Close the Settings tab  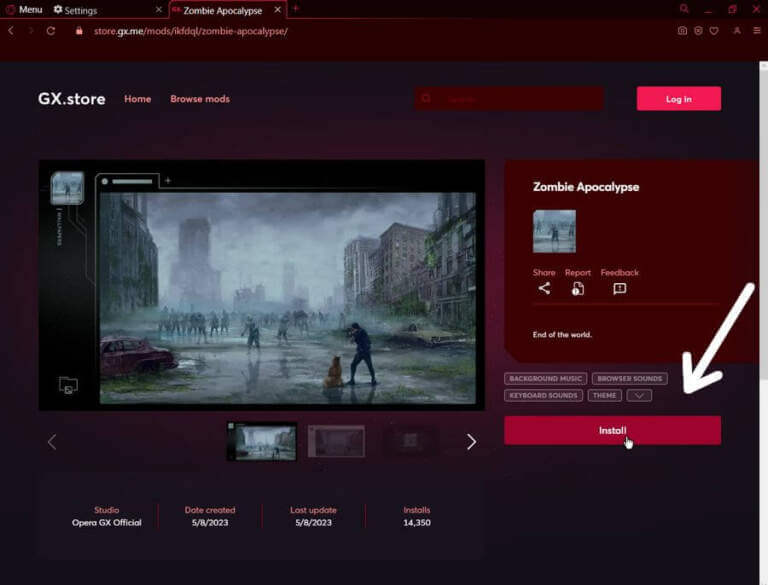159,10
